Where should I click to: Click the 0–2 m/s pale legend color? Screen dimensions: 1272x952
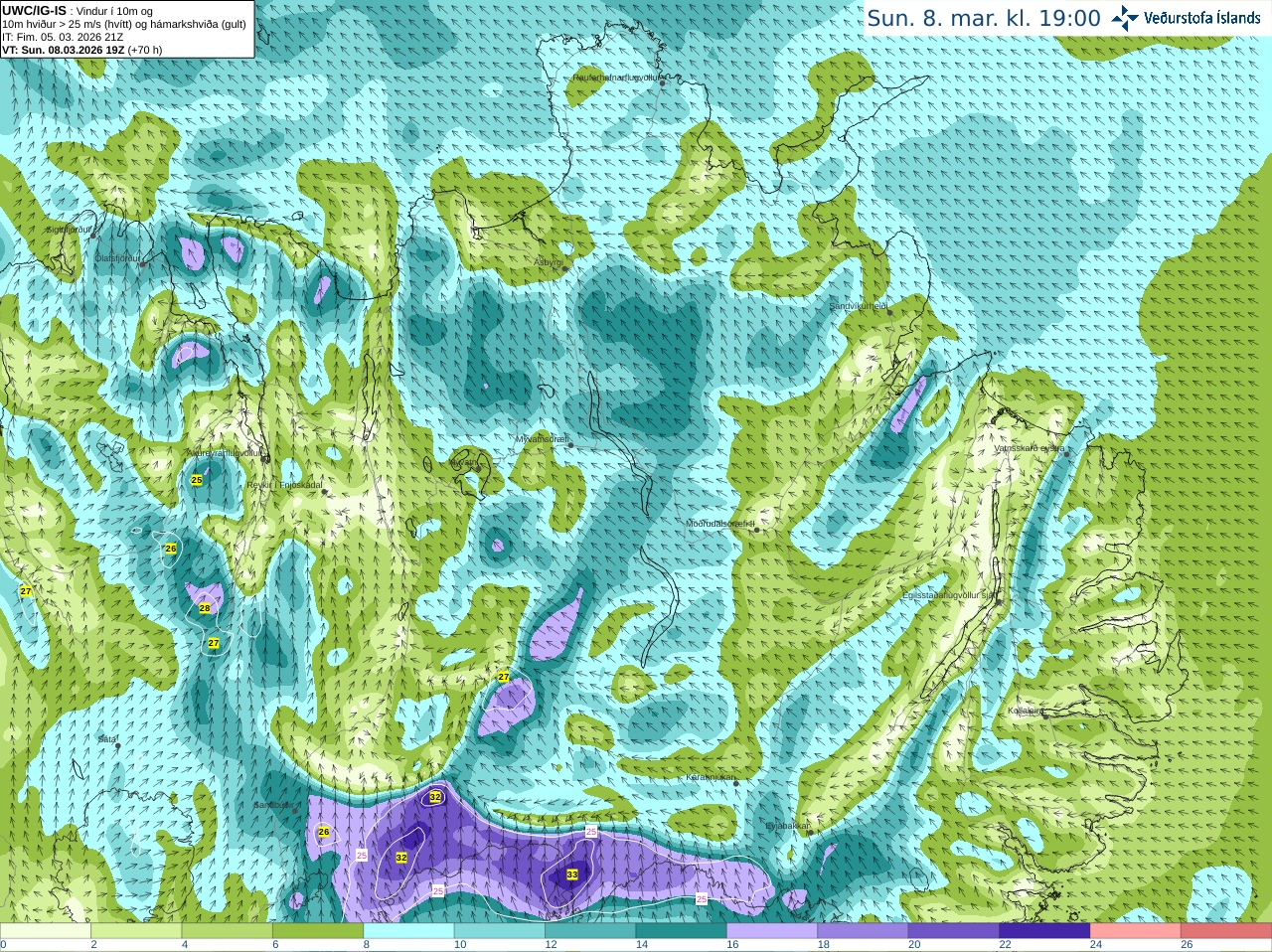46,931
